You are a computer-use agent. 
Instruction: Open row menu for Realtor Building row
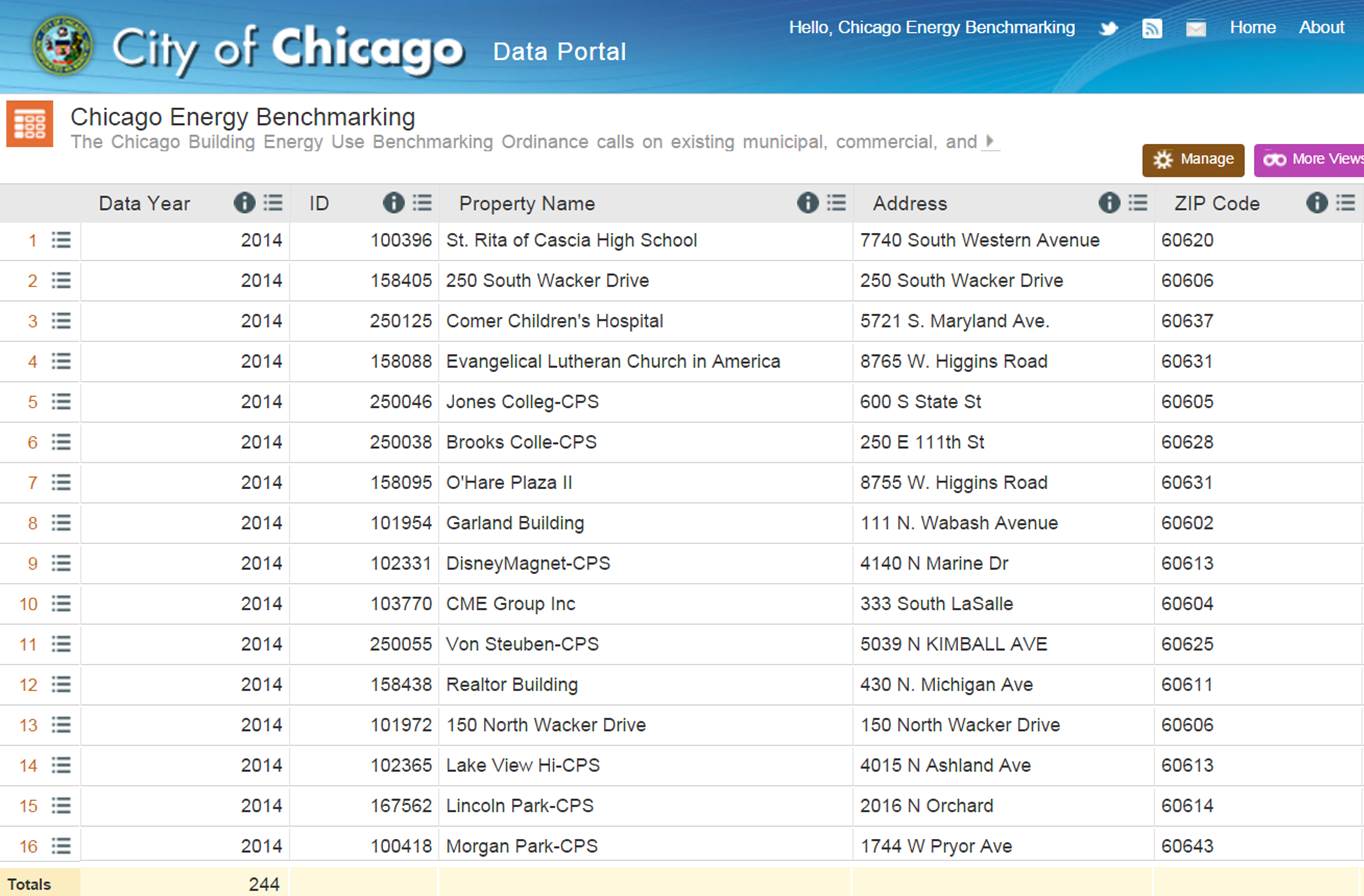pos(61,684)
